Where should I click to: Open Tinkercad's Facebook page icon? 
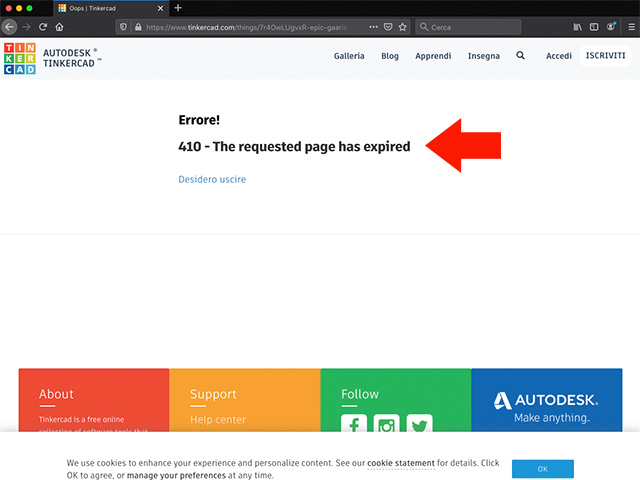tap(353, 427)
